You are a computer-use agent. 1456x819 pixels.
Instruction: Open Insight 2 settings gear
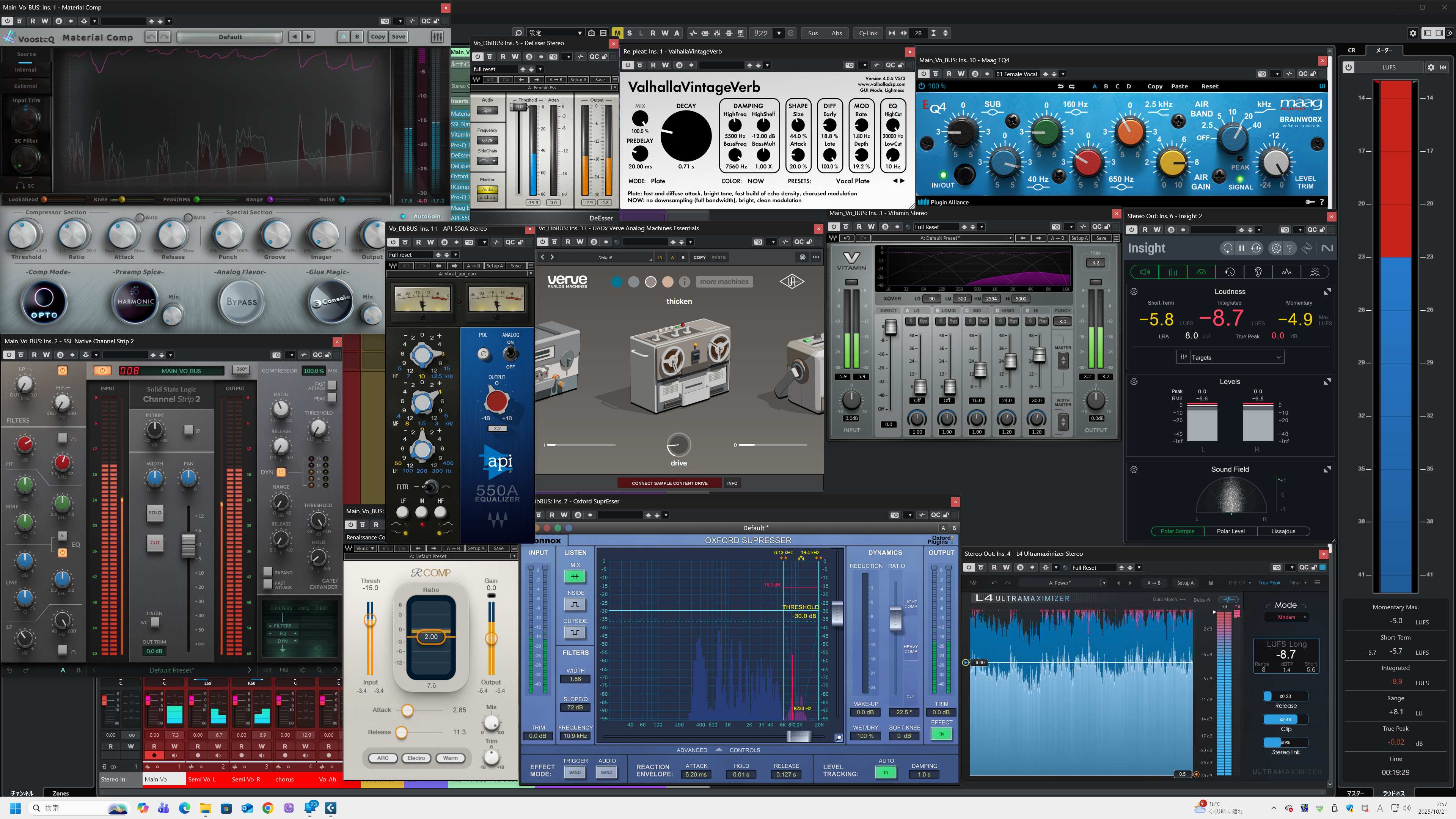(x=1276, y=248)
